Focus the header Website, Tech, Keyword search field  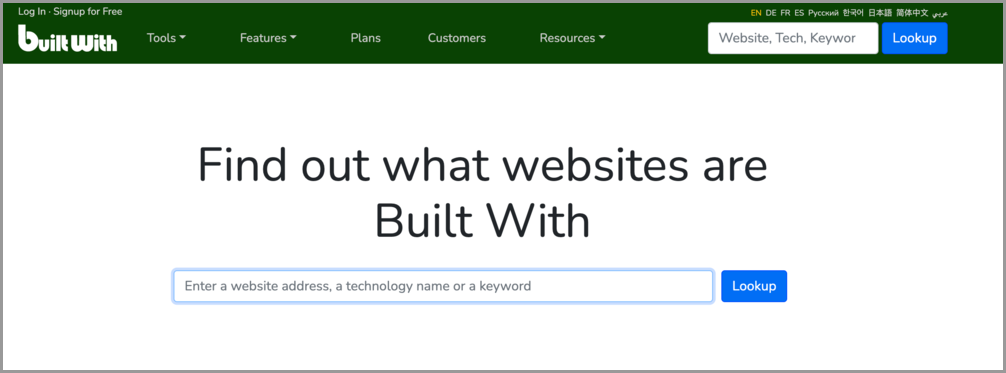pos(793,38)
